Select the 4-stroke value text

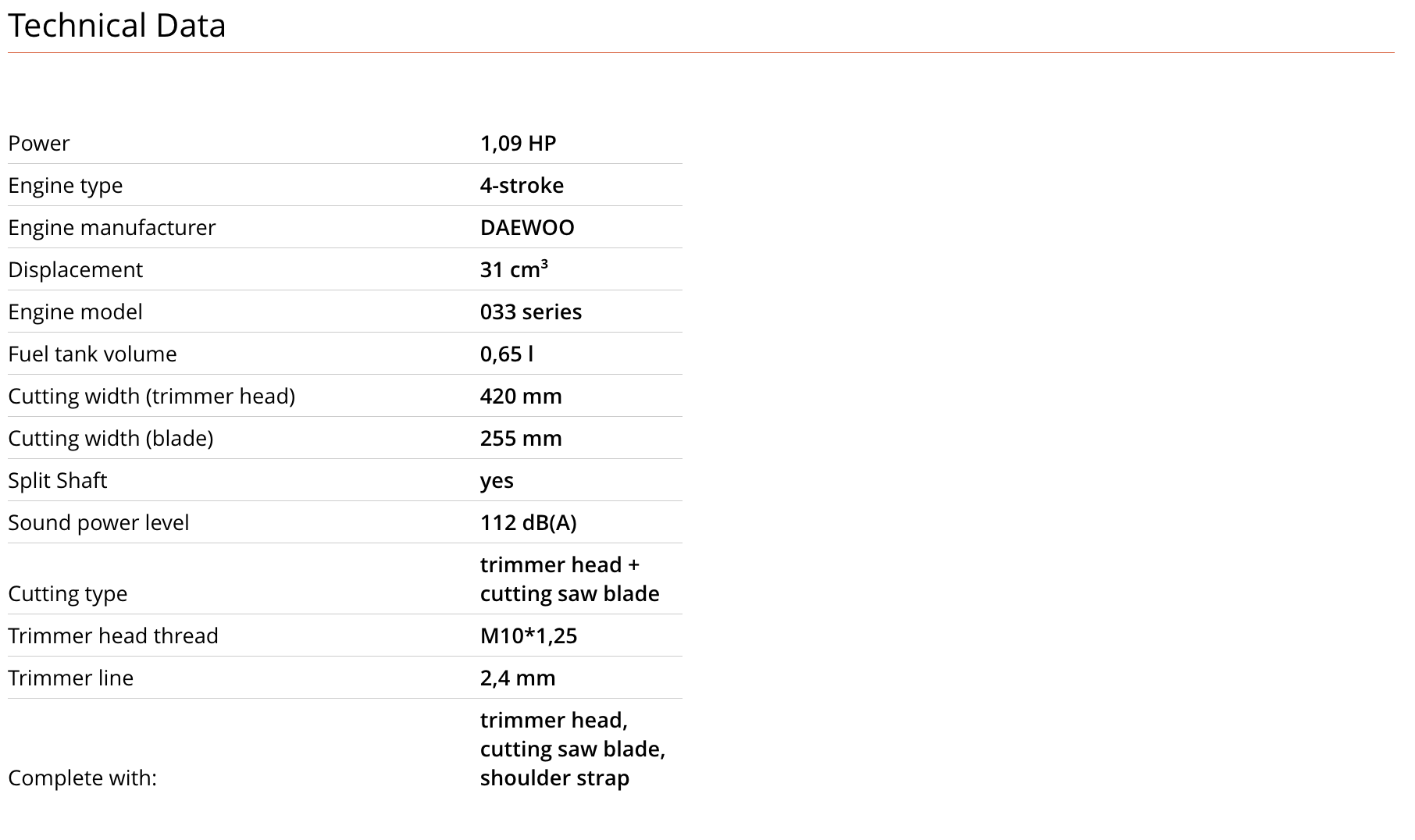522,186
